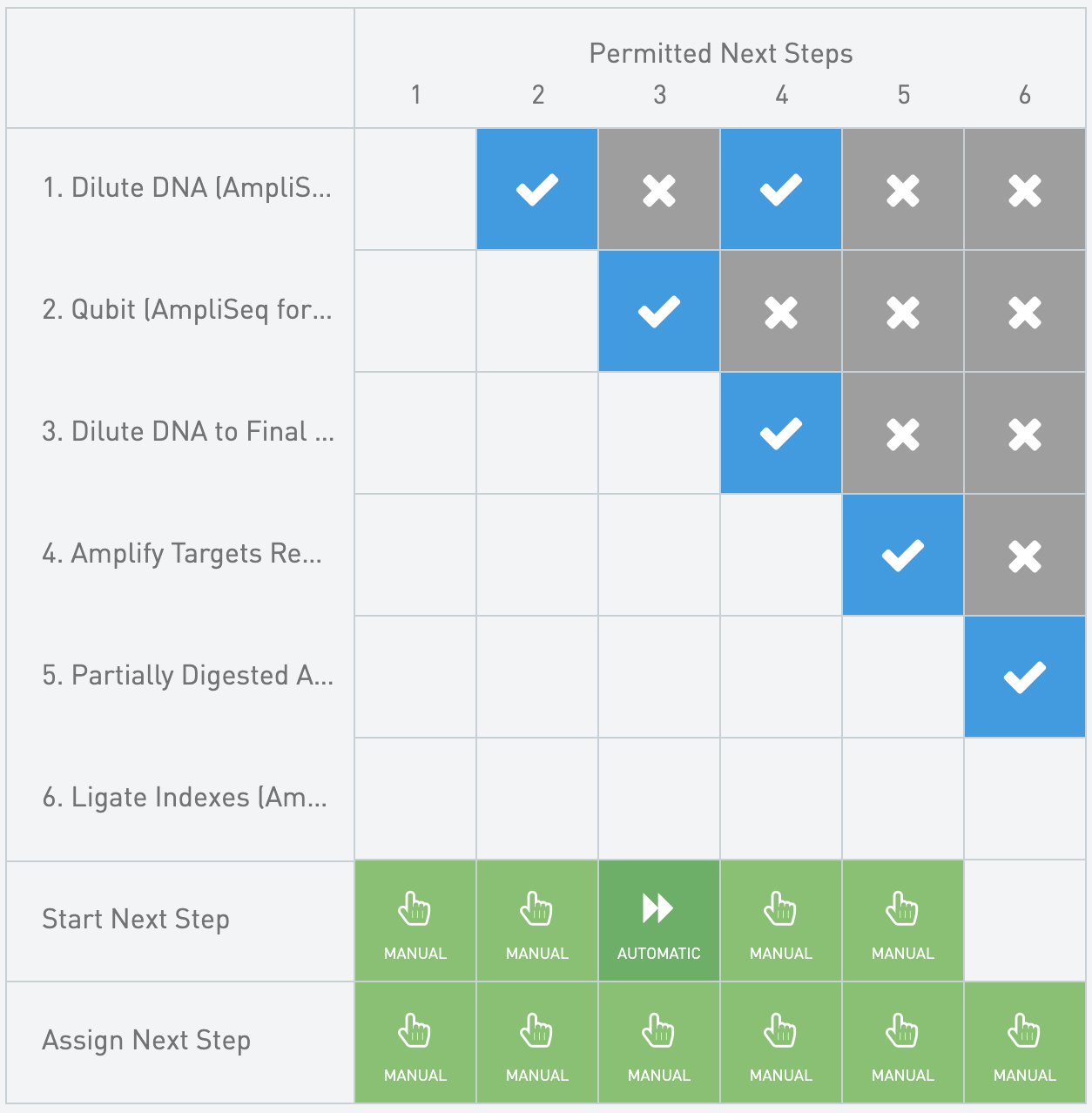Toggle Start Next Step mode for column 2
Viewport: 1092px width, 1113px height.
click(537, 921)
